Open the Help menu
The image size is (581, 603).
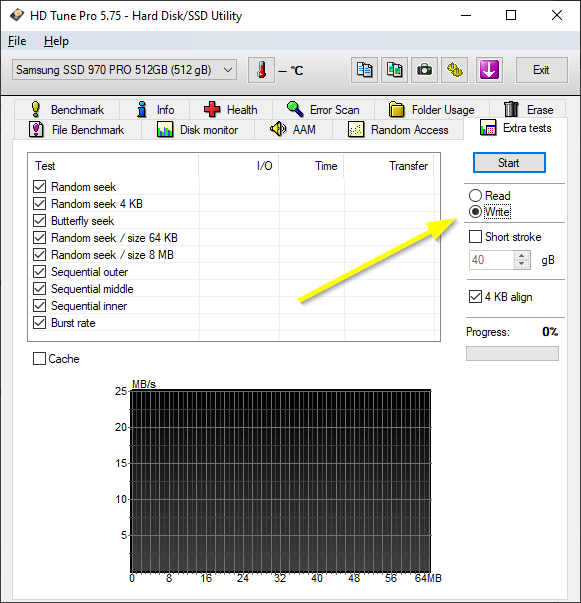tap(56, 41)
